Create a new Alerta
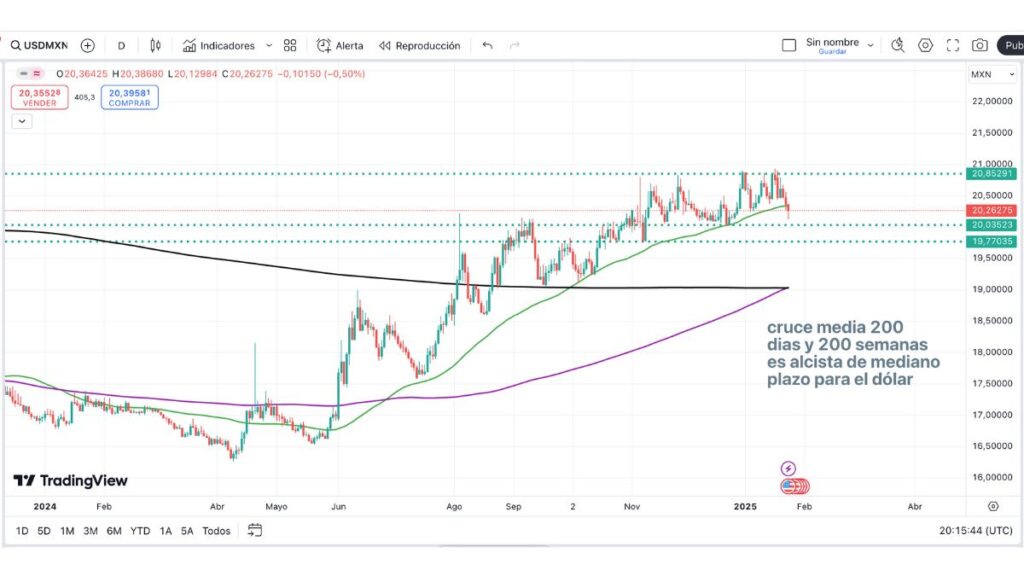This screenshot has height=576, width=1024. click(340, 45)
